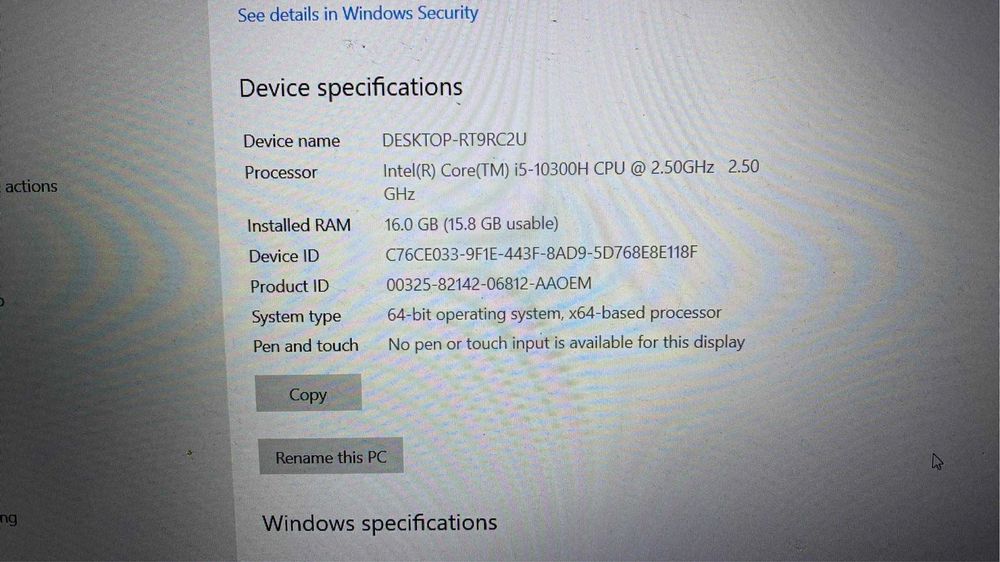Click the System type label
The height and width of the screenshot is (562, 1000).
click(296, 316)
